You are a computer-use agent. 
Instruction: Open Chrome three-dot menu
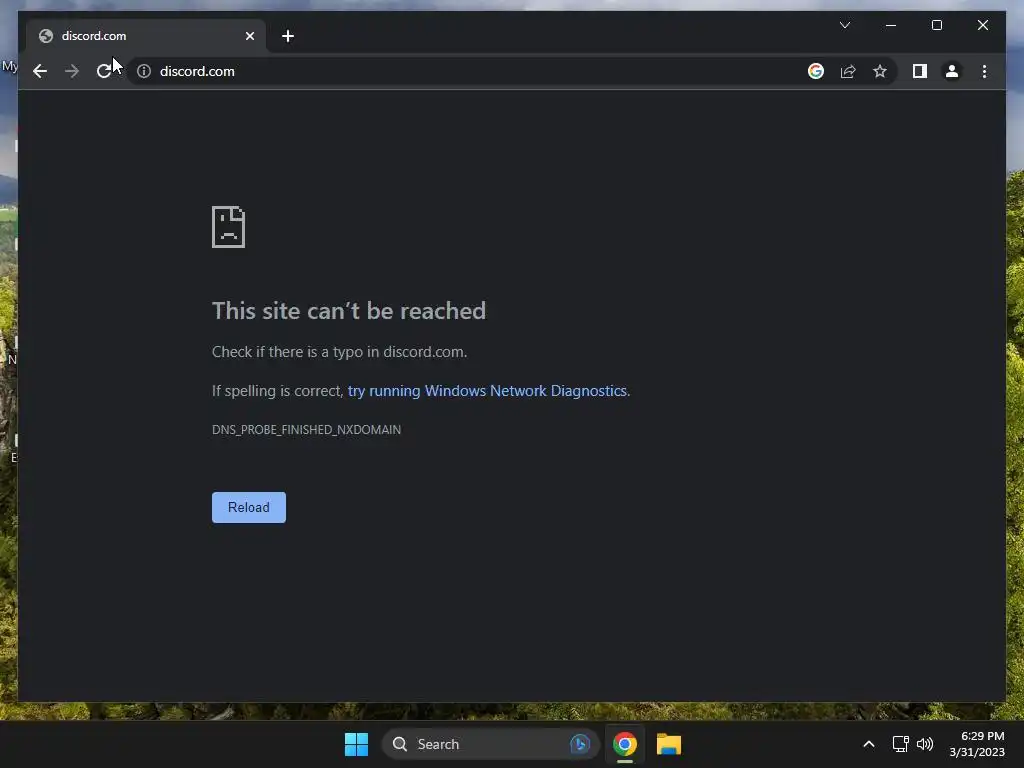click(x=984, y=71)
